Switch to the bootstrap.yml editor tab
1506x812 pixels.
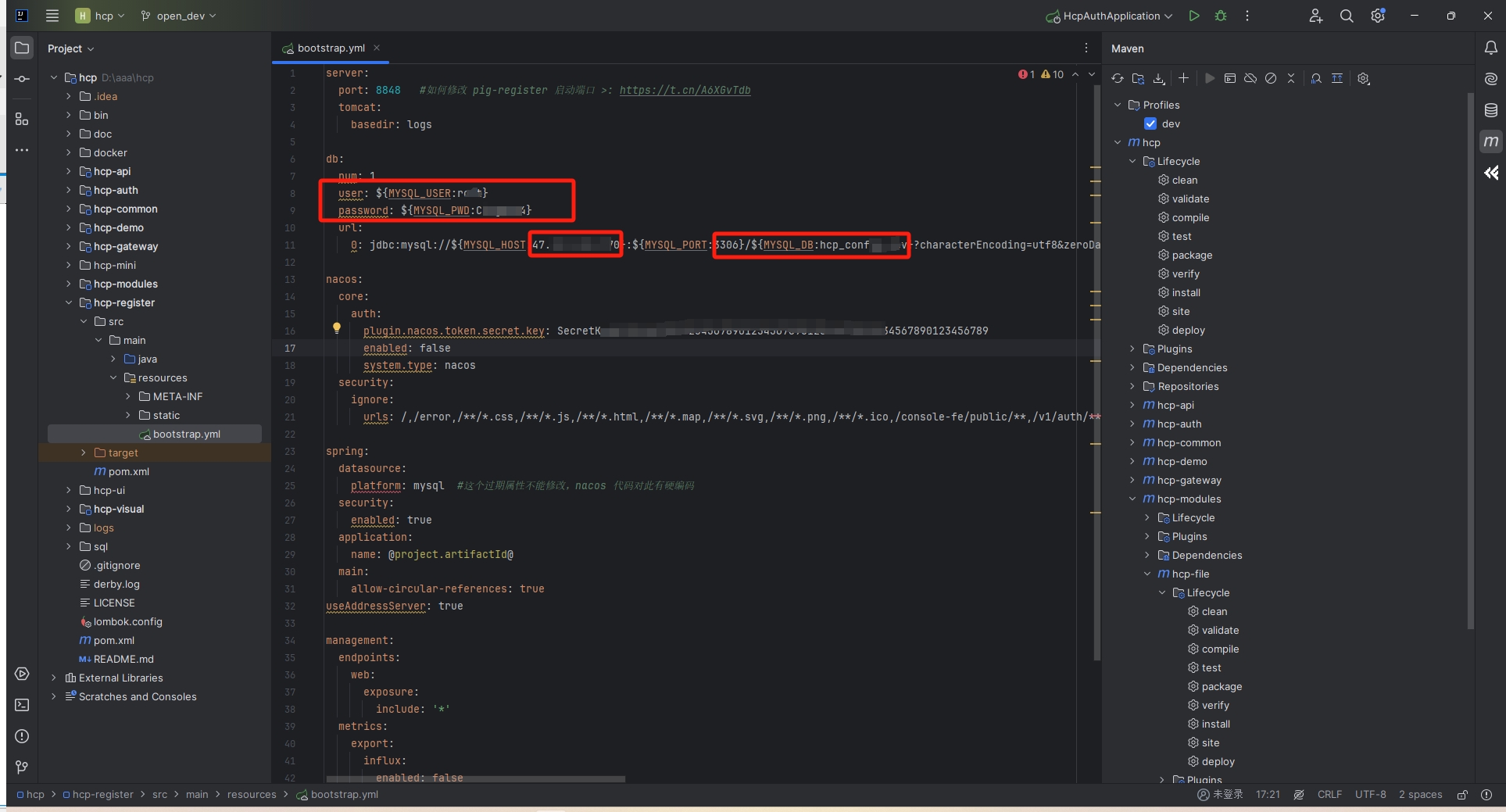tap(331, 48)
